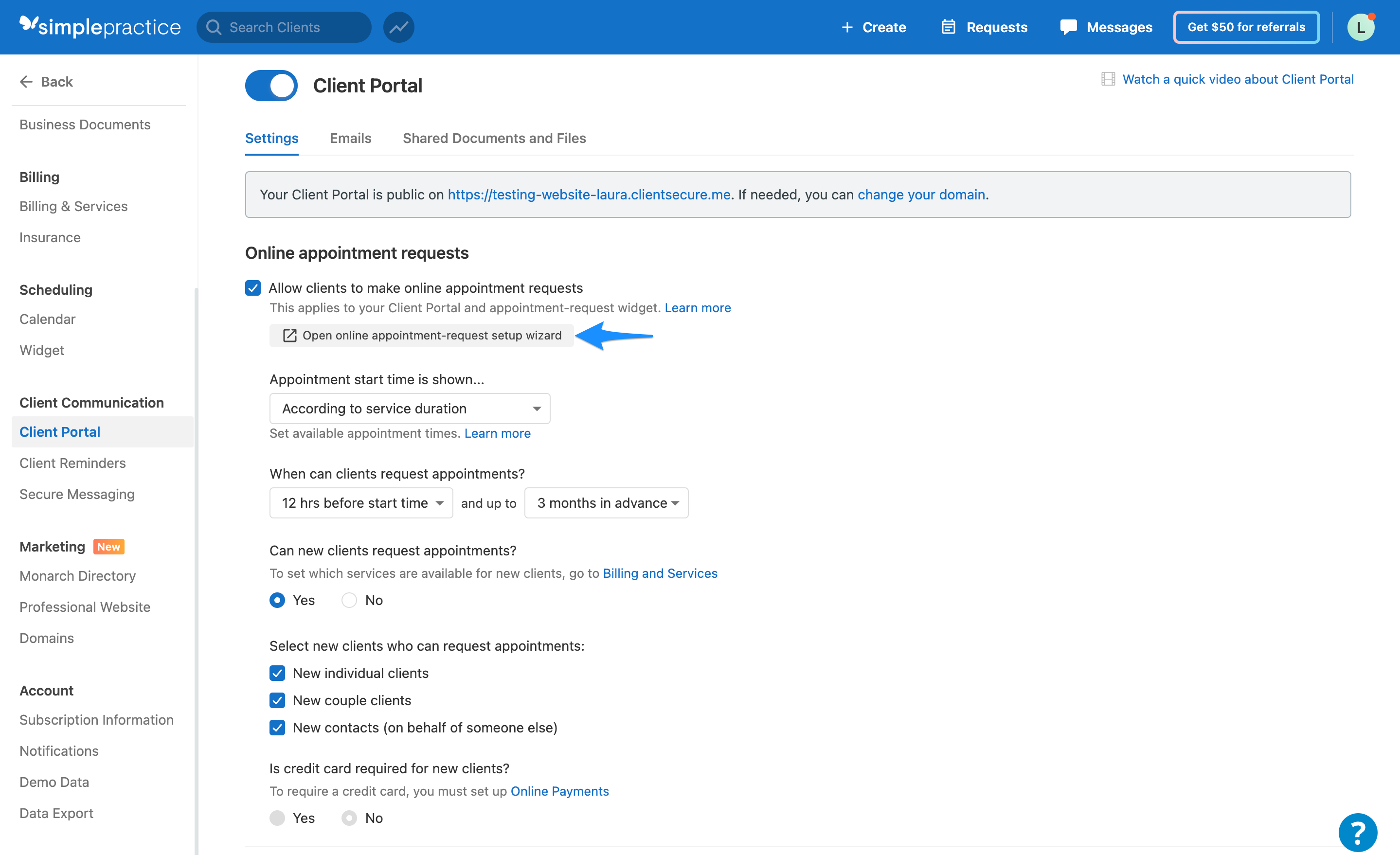
Task: Open Create menu in top bar
Action: coord(873,27)
